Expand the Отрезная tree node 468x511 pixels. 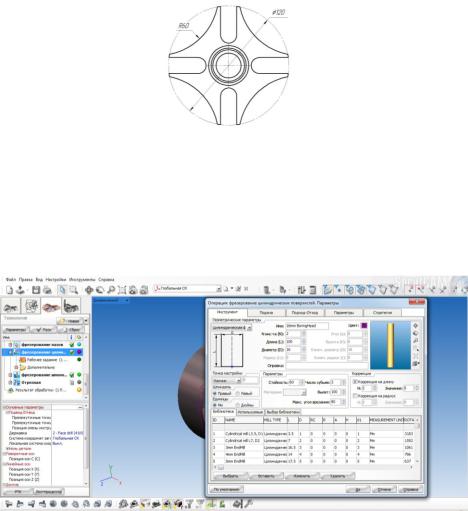coord(10,383)
